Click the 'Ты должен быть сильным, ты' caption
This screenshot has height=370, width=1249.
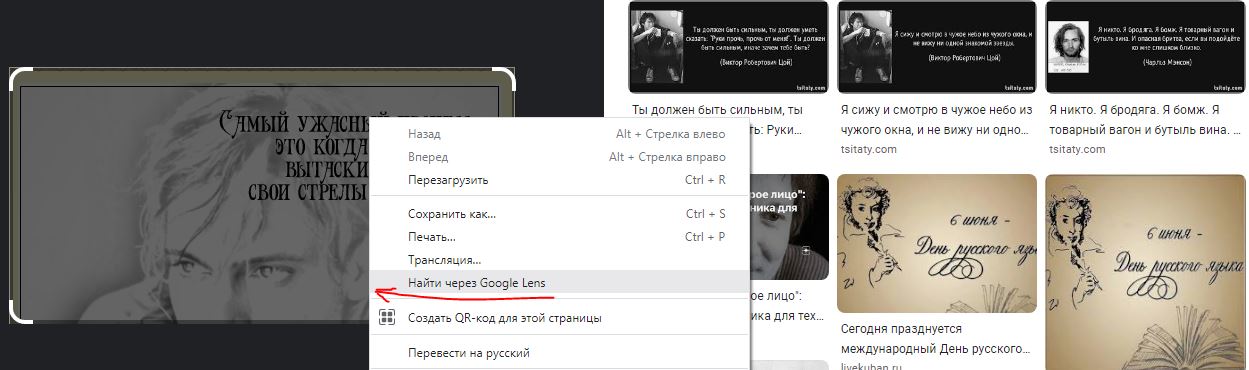coord(717,110)
